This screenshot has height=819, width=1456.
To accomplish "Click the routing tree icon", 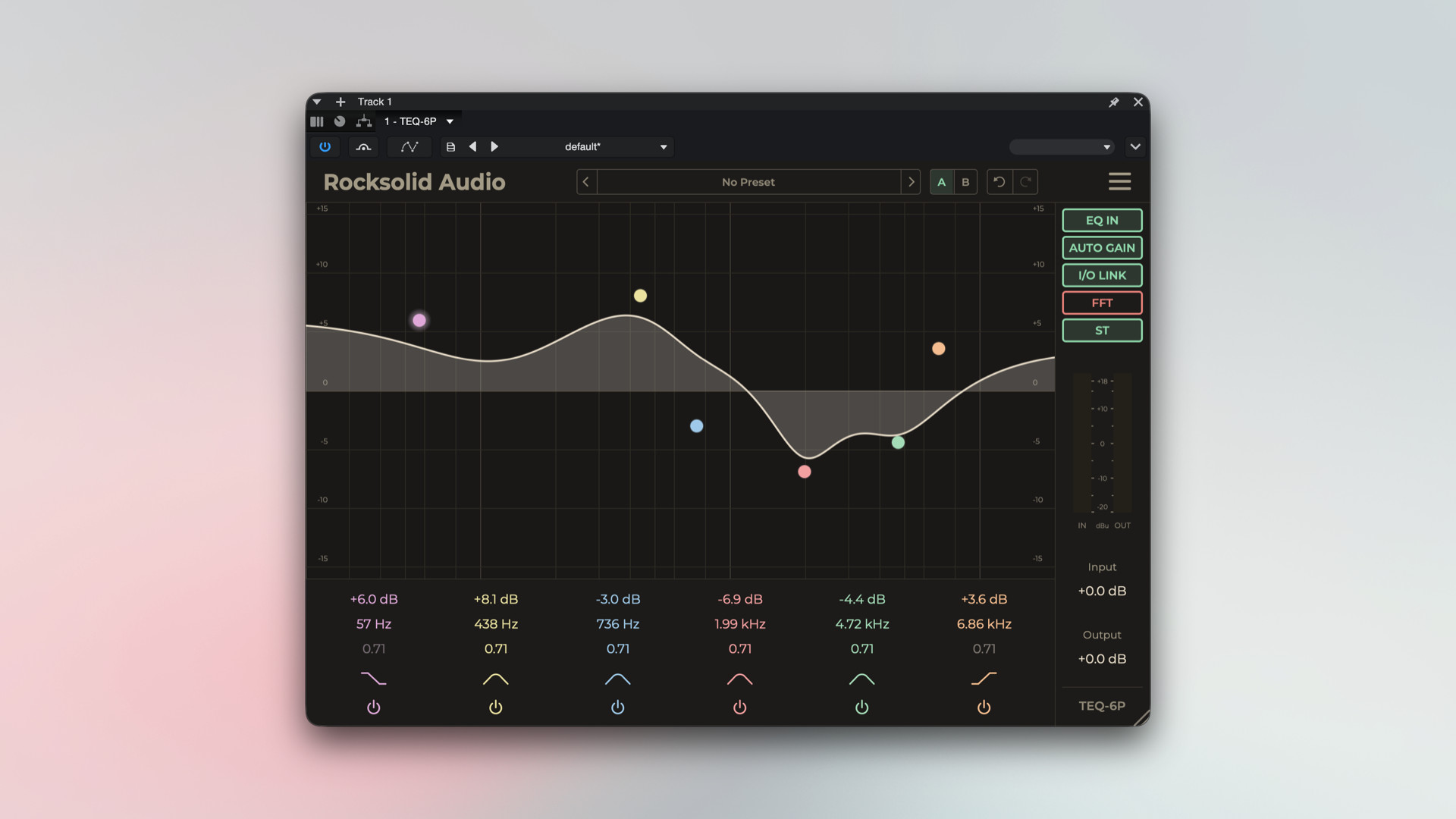I will [x=364, y=121].
